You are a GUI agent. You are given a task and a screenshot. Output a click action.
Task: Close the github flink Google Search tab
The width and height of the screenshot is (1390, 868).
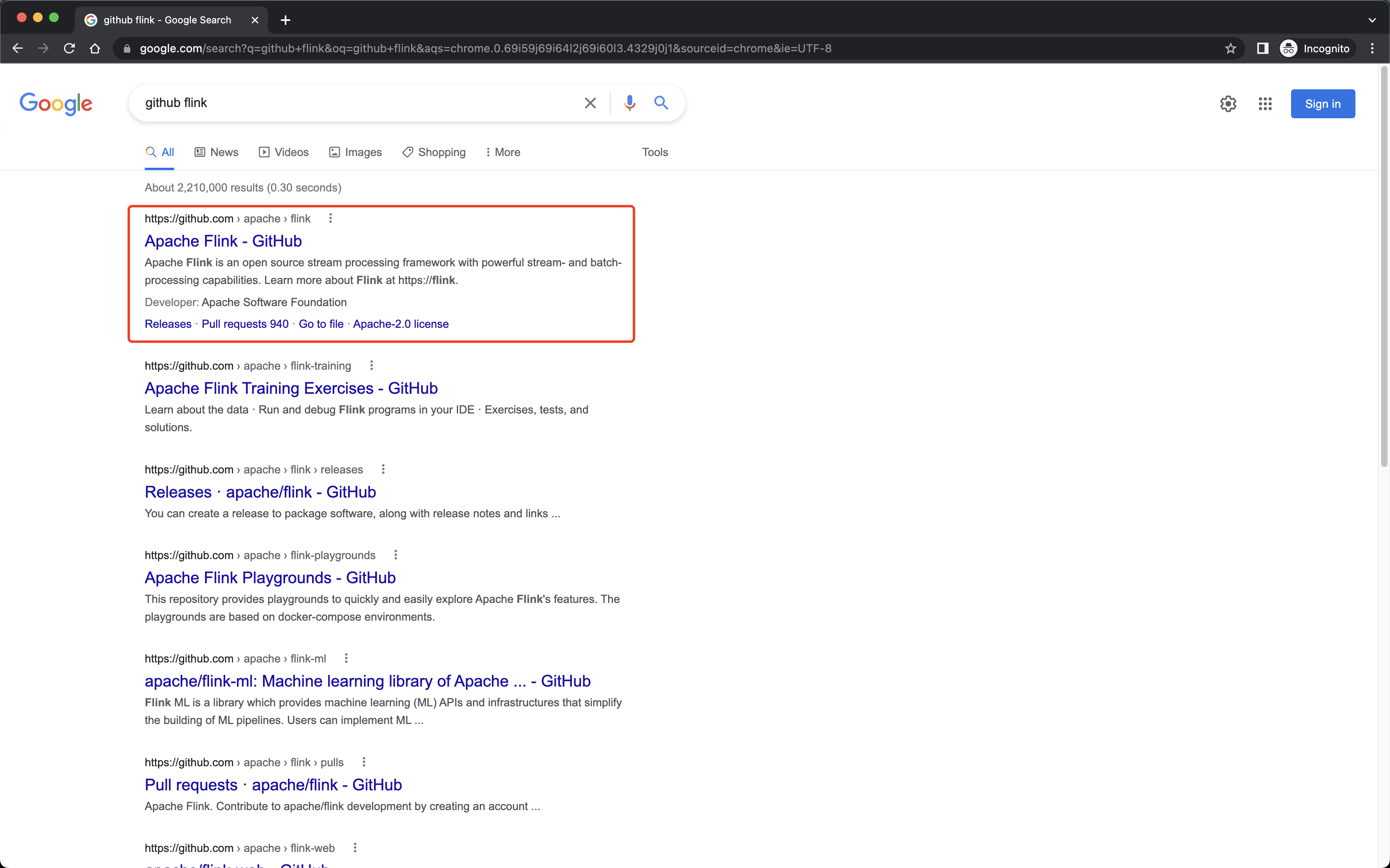[x=255, y=20]
